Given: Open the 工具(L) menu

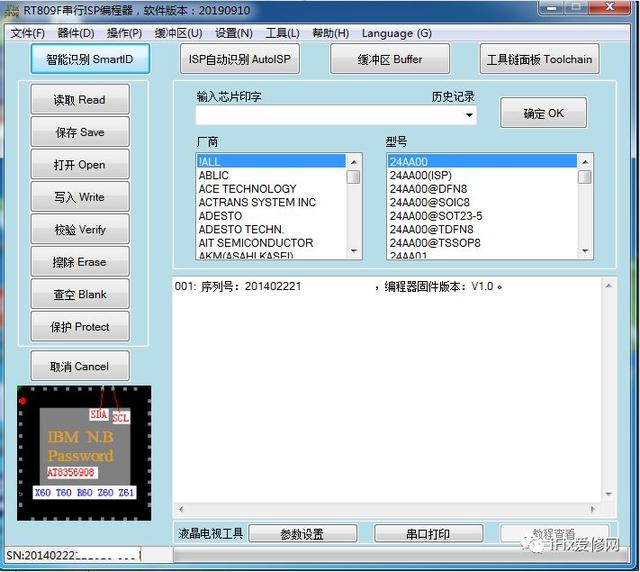Looking at the screenshot, I should coord(282,33).
